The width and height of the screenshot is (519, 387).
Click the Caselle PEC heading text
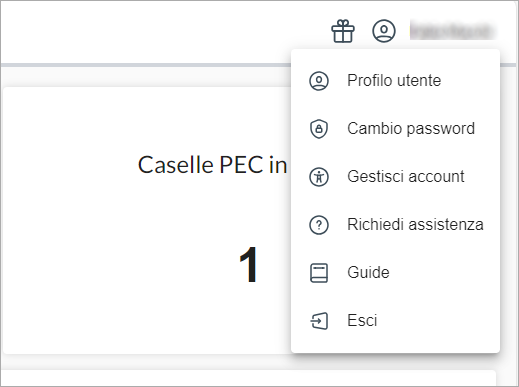click(212, 165)
